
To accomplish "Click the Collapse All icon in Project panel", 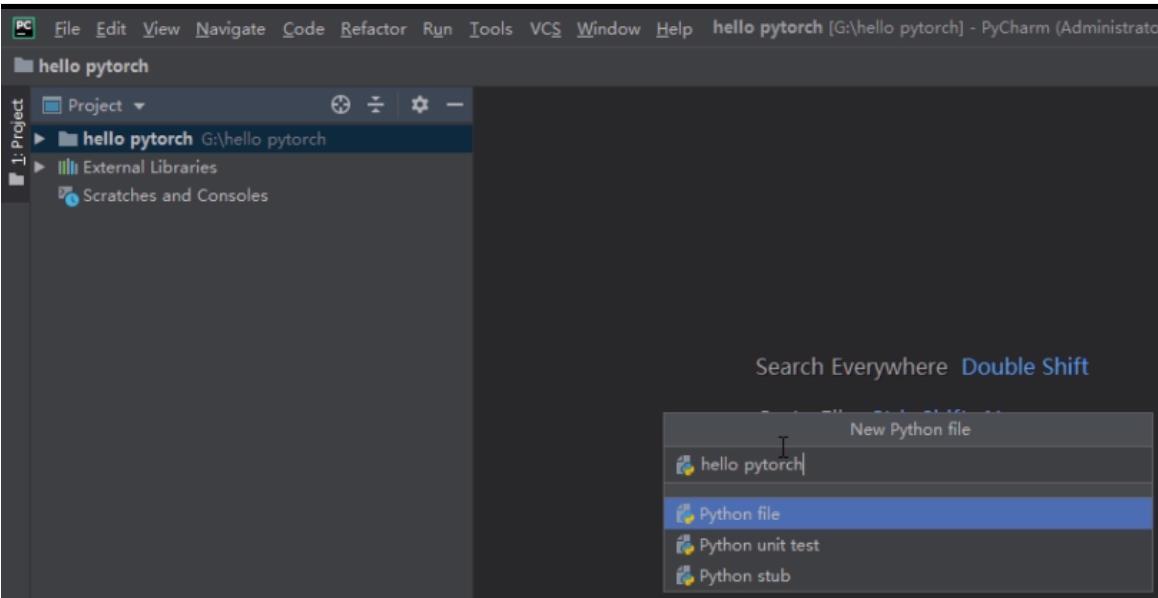I will [x=377, y=106].
